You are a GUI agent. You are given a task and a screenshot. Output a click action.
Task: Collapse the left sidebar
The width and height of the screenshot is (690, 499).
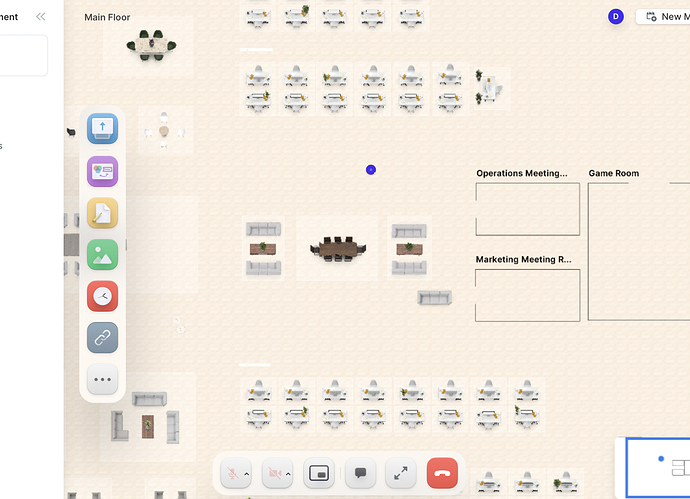40,17
